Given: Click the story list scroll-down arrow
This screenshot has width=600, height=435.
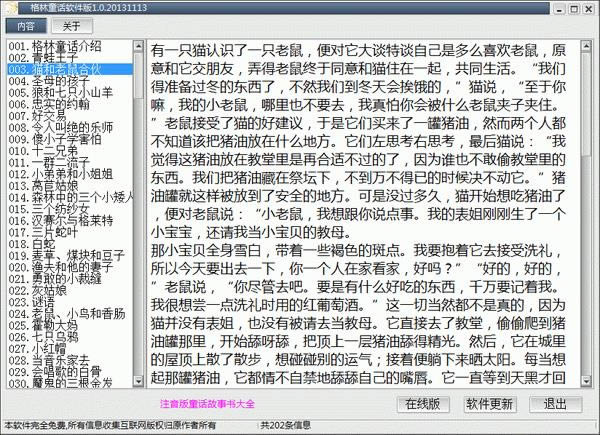Looking at the screenshot, I should click(138, 381).
